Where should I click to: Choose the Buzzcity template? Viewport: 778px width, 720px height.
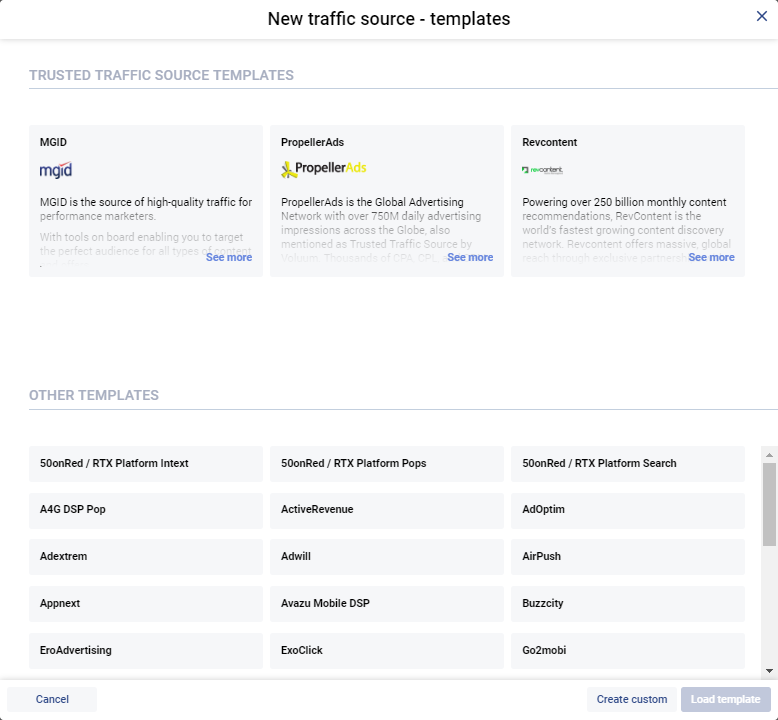click(628, 603)
